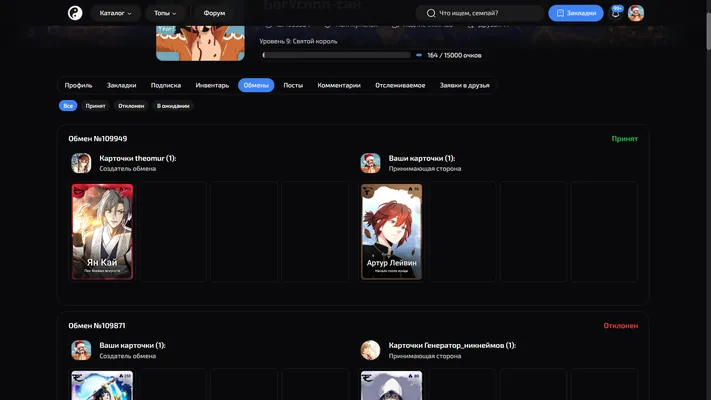
Task: Filter exchanges by Принят
Action: (96, 106)
